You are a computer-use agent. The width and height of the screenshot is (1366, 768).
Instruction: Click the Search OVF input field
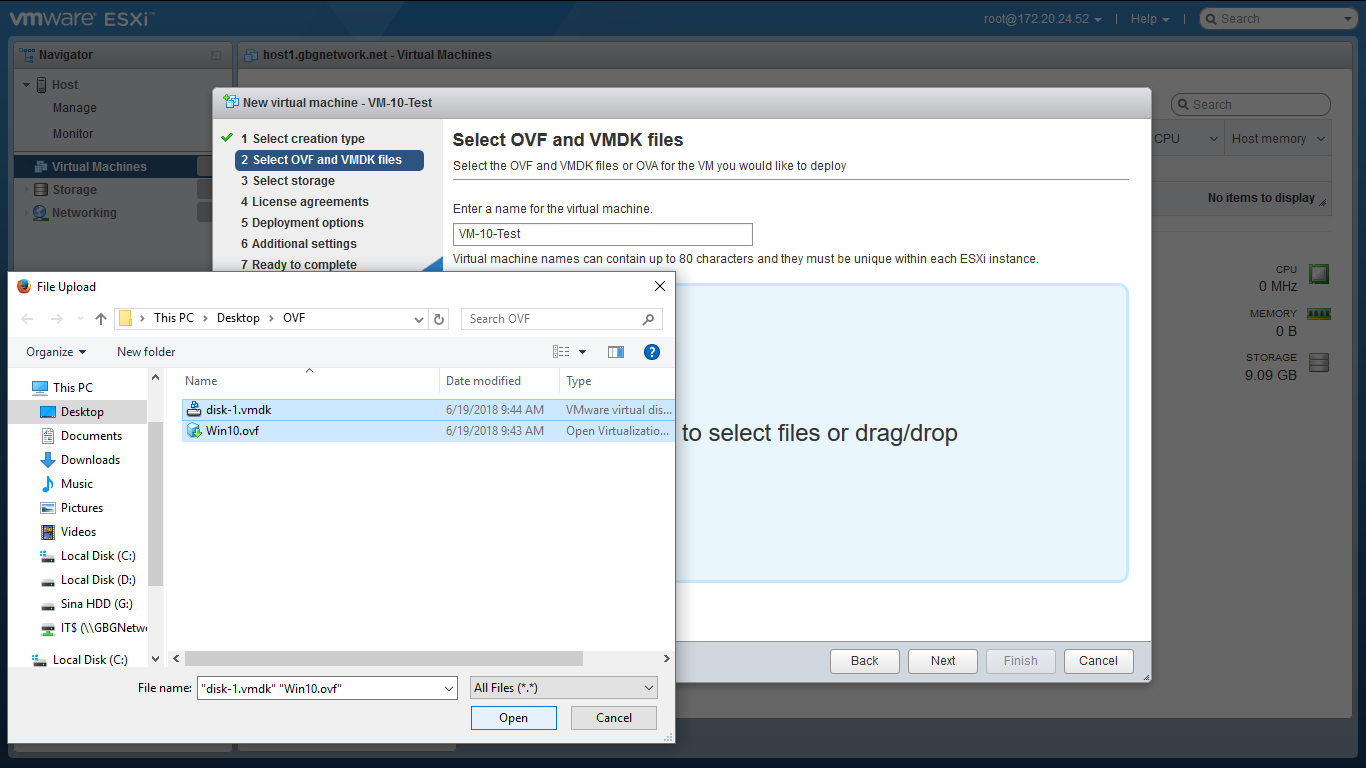click(x=553, y=319)
